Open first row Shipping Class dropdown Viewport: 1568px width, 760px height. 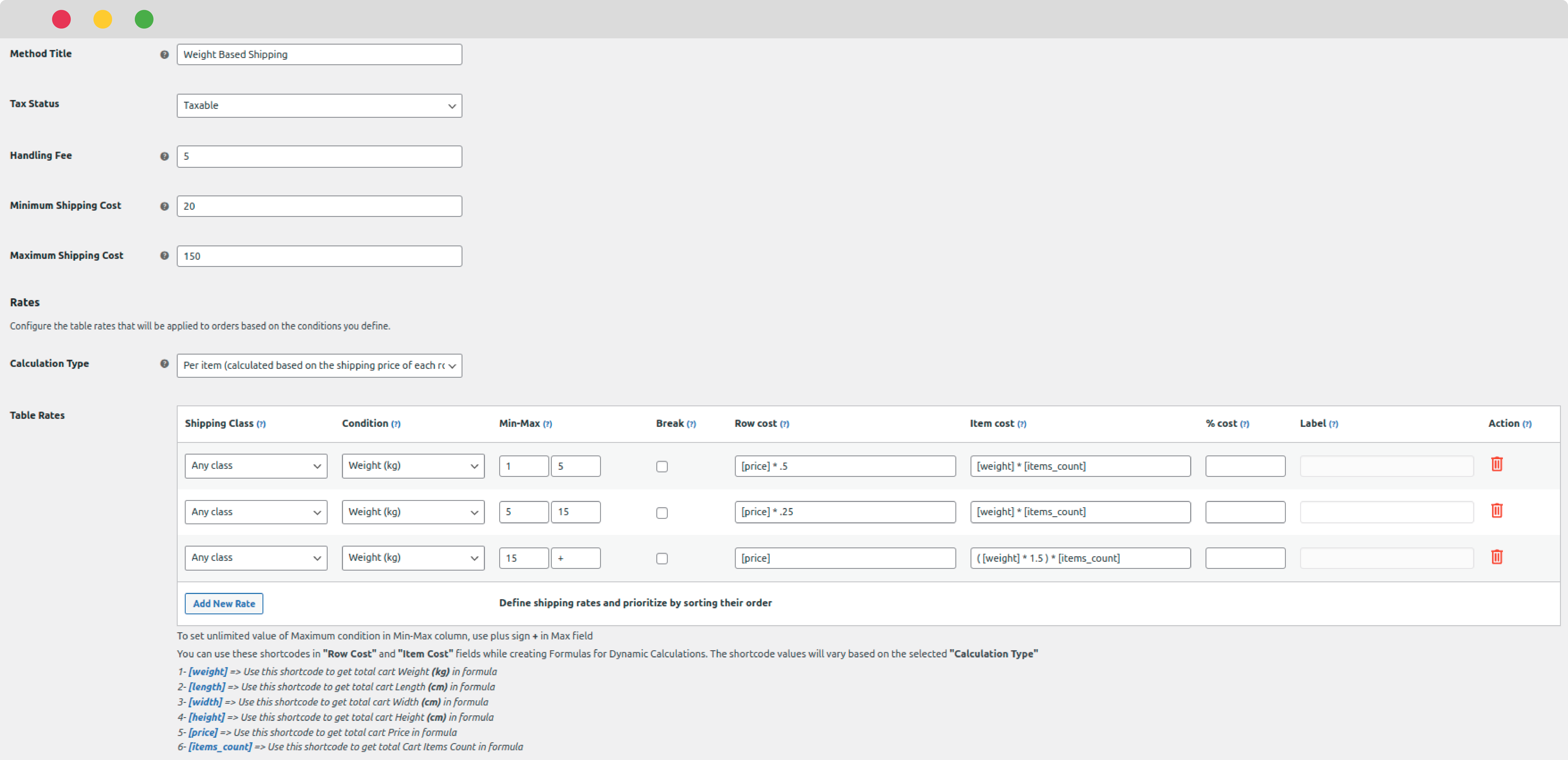click(256, 466)
